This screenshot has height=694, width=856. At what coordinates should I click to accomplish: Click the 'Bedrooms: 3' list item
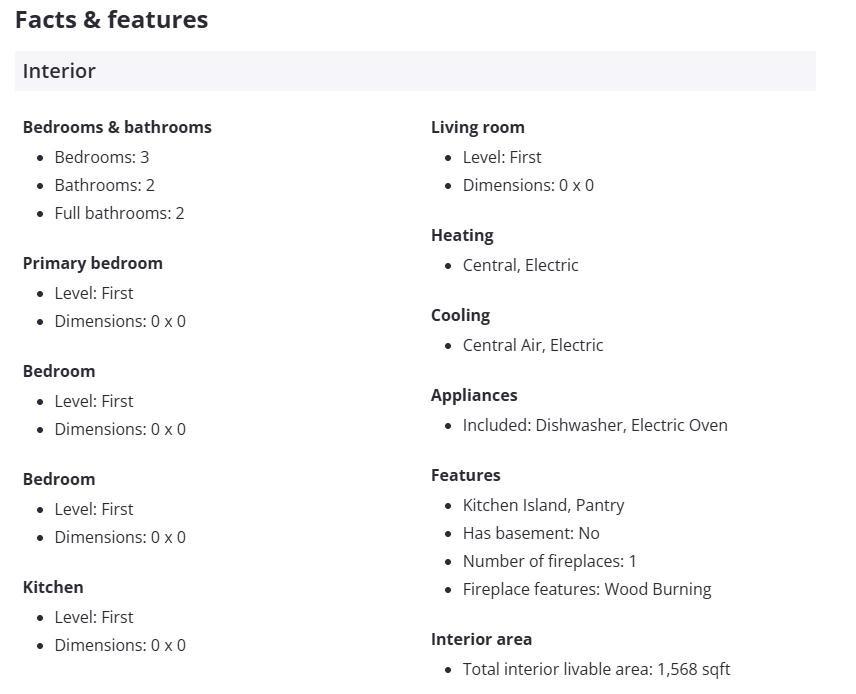pos(102,157)
